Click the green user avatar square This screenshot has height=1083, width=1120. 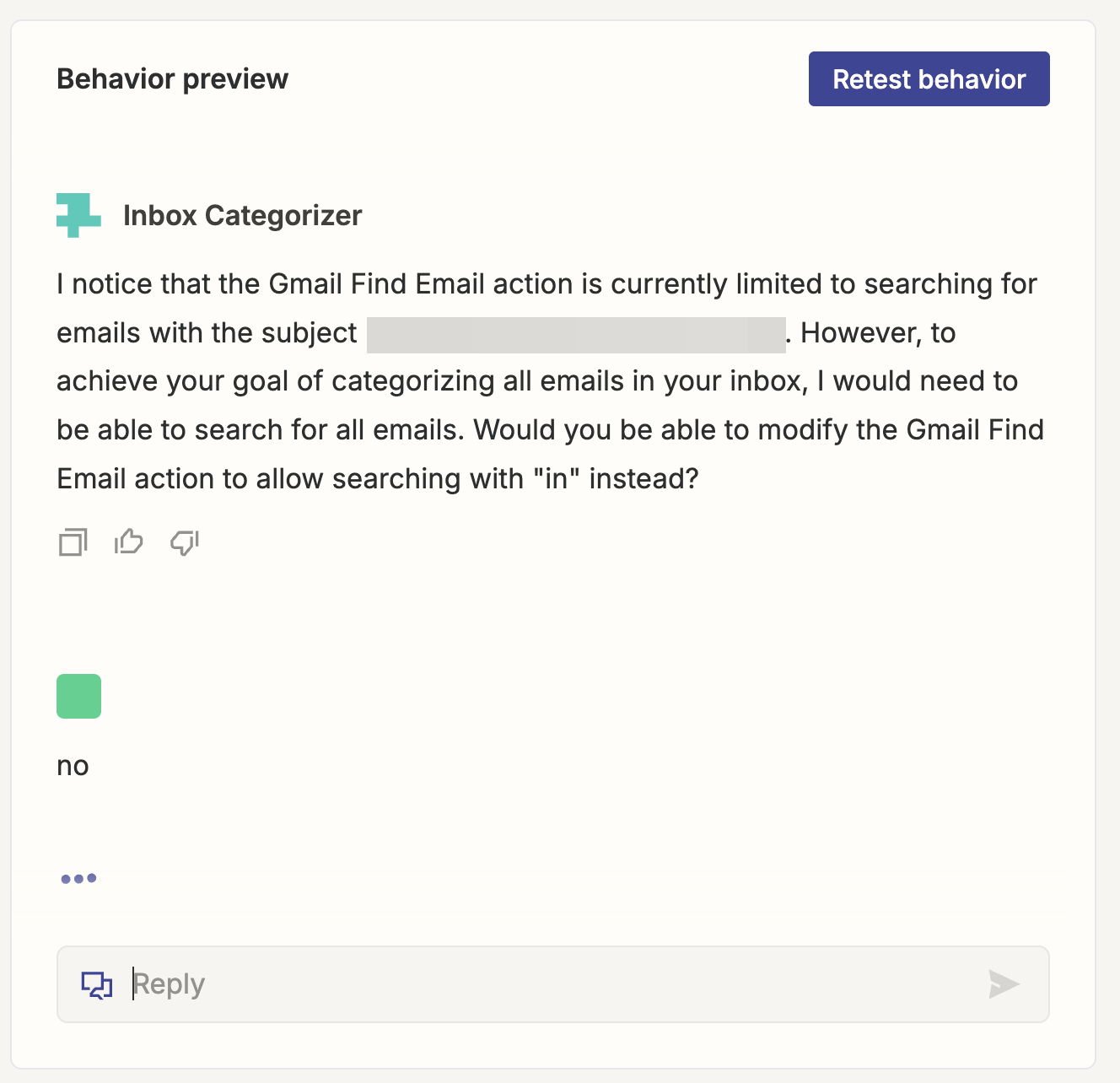coord(78,696)
